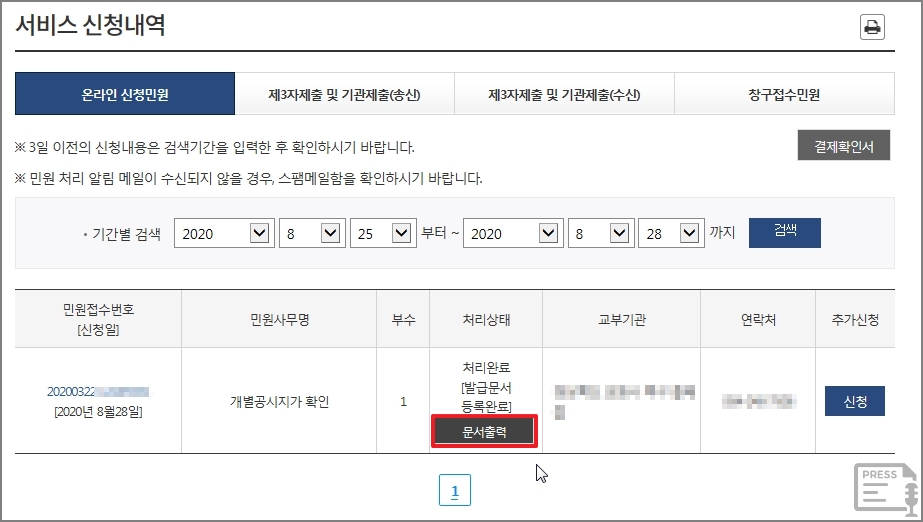Click the 교부기관 column header
Image resolution: width=923 pixels, height=522 pixels.
click(x=622, y=320)
